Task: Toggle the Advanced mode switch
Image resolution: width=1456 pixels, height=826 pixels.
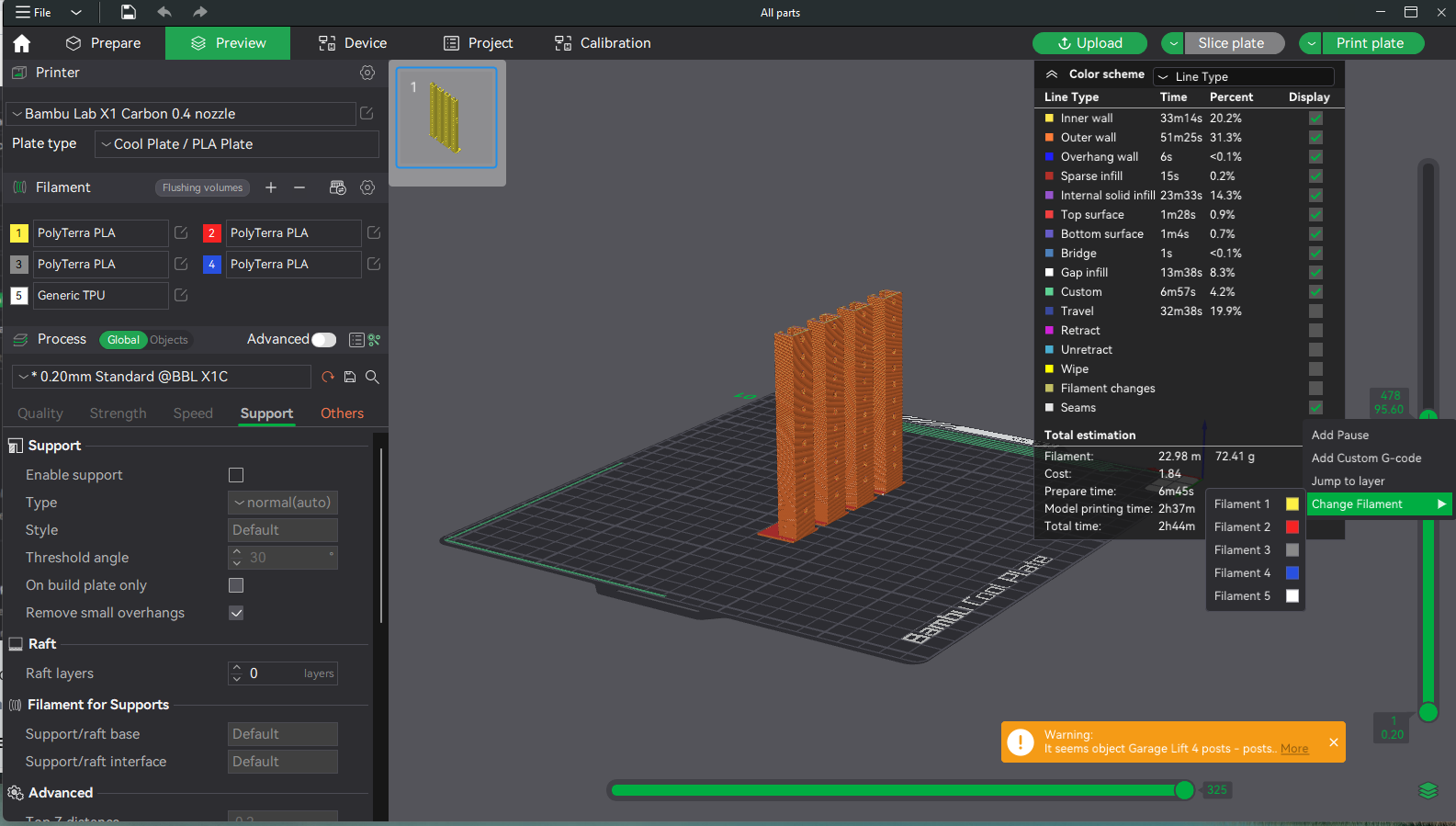Action: point(323,340)
